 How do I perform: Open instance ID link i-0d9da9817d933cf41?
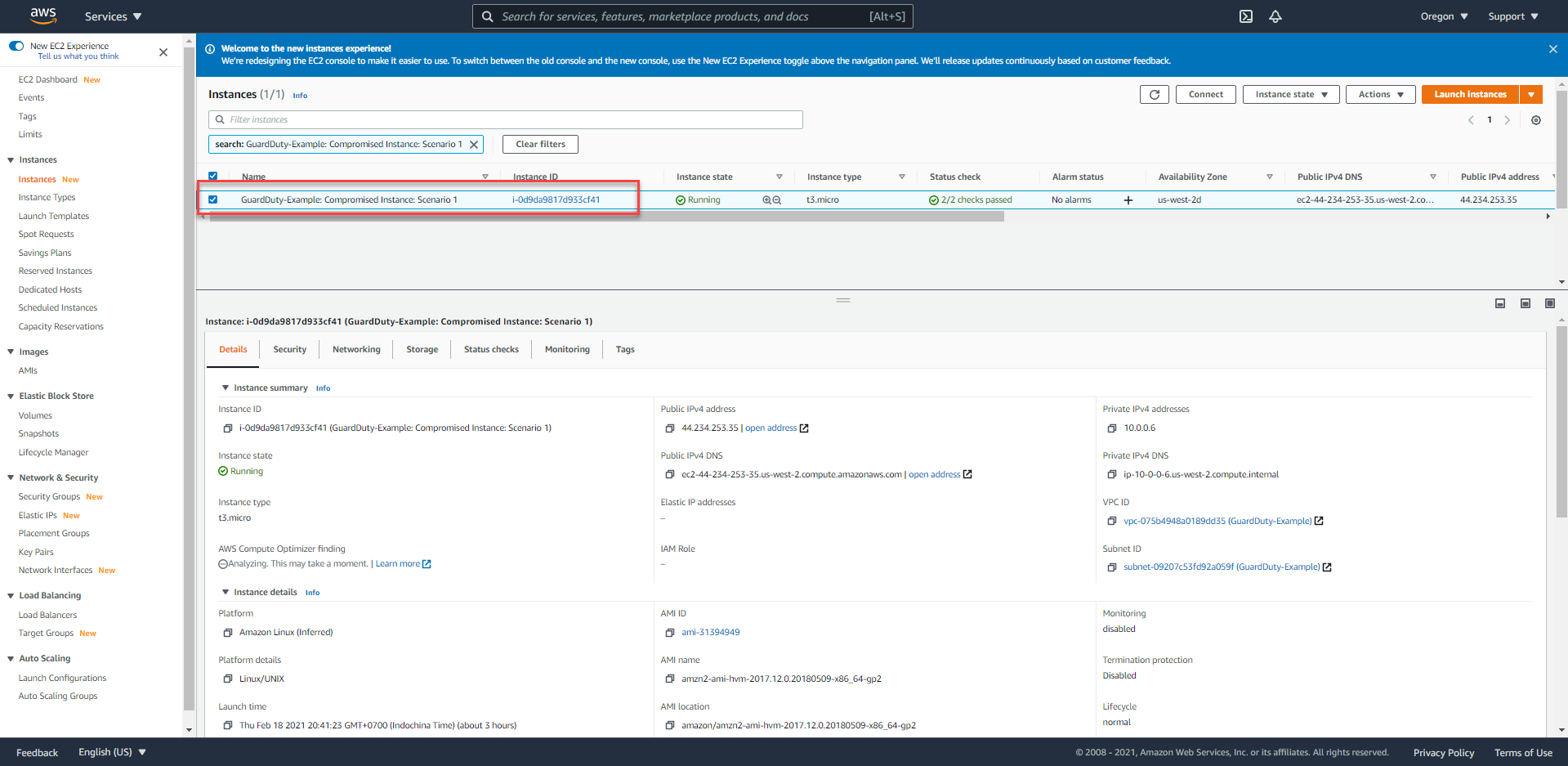click(x=556, y=200)
